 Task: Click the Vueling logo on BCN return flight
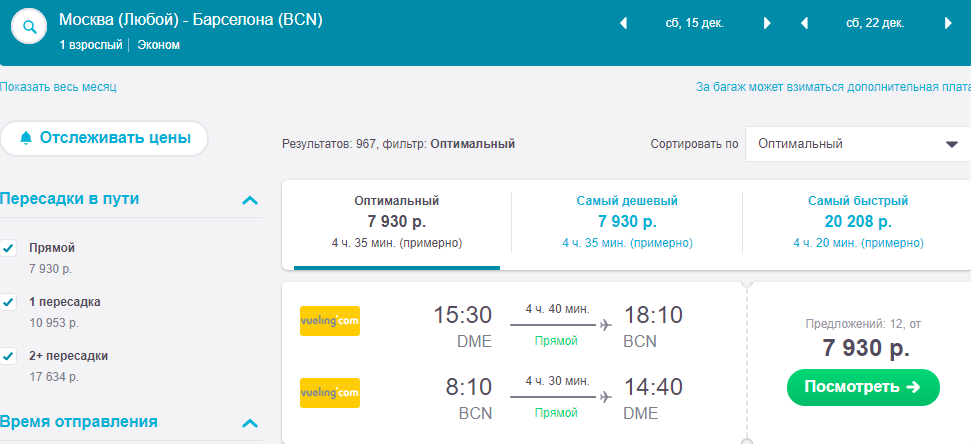click(x=329, y=393)
